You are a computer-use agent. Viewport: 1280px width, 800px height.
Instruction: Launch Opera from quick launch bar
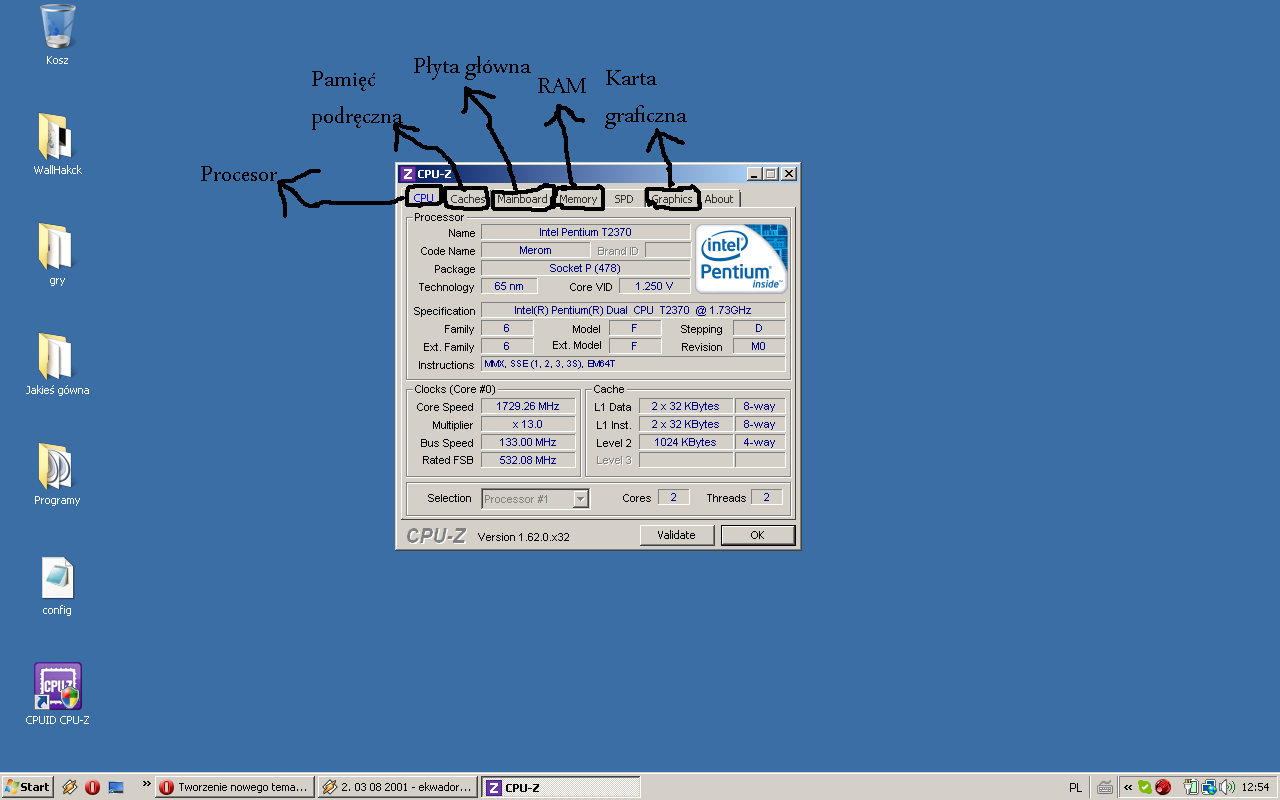93,787
